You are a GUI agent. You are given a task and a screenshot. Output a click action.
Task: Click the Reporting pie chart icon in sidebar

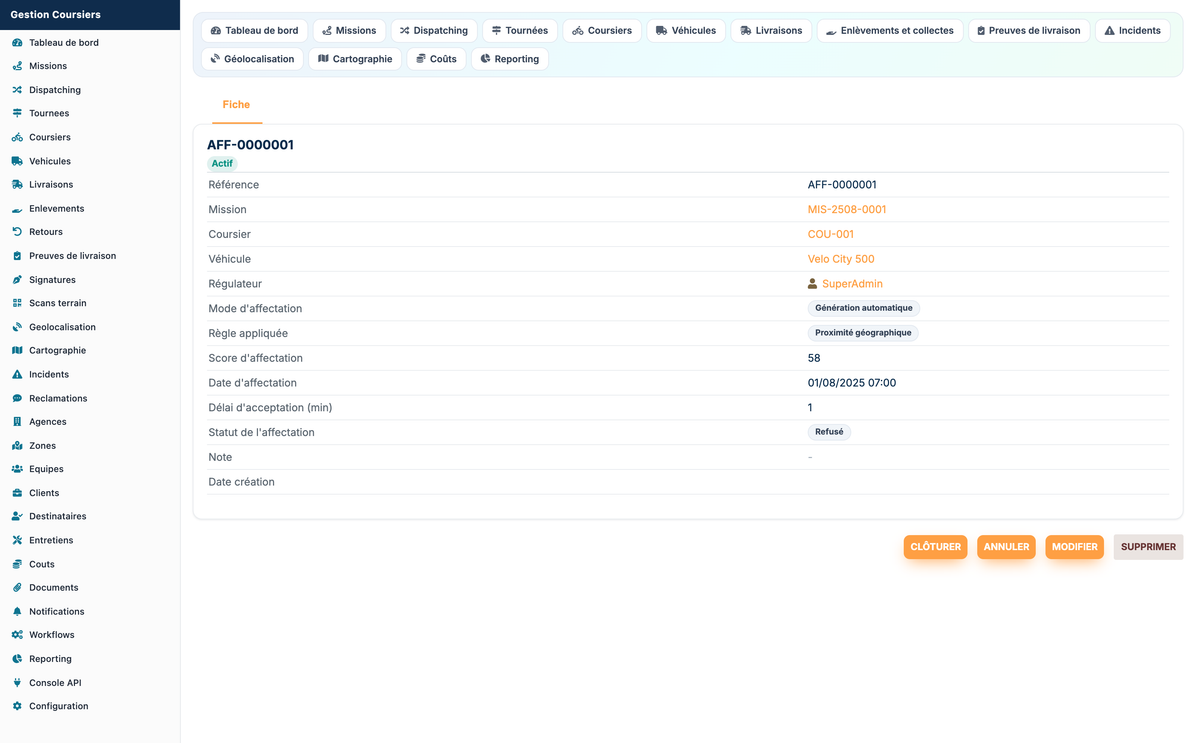(17, 659)
